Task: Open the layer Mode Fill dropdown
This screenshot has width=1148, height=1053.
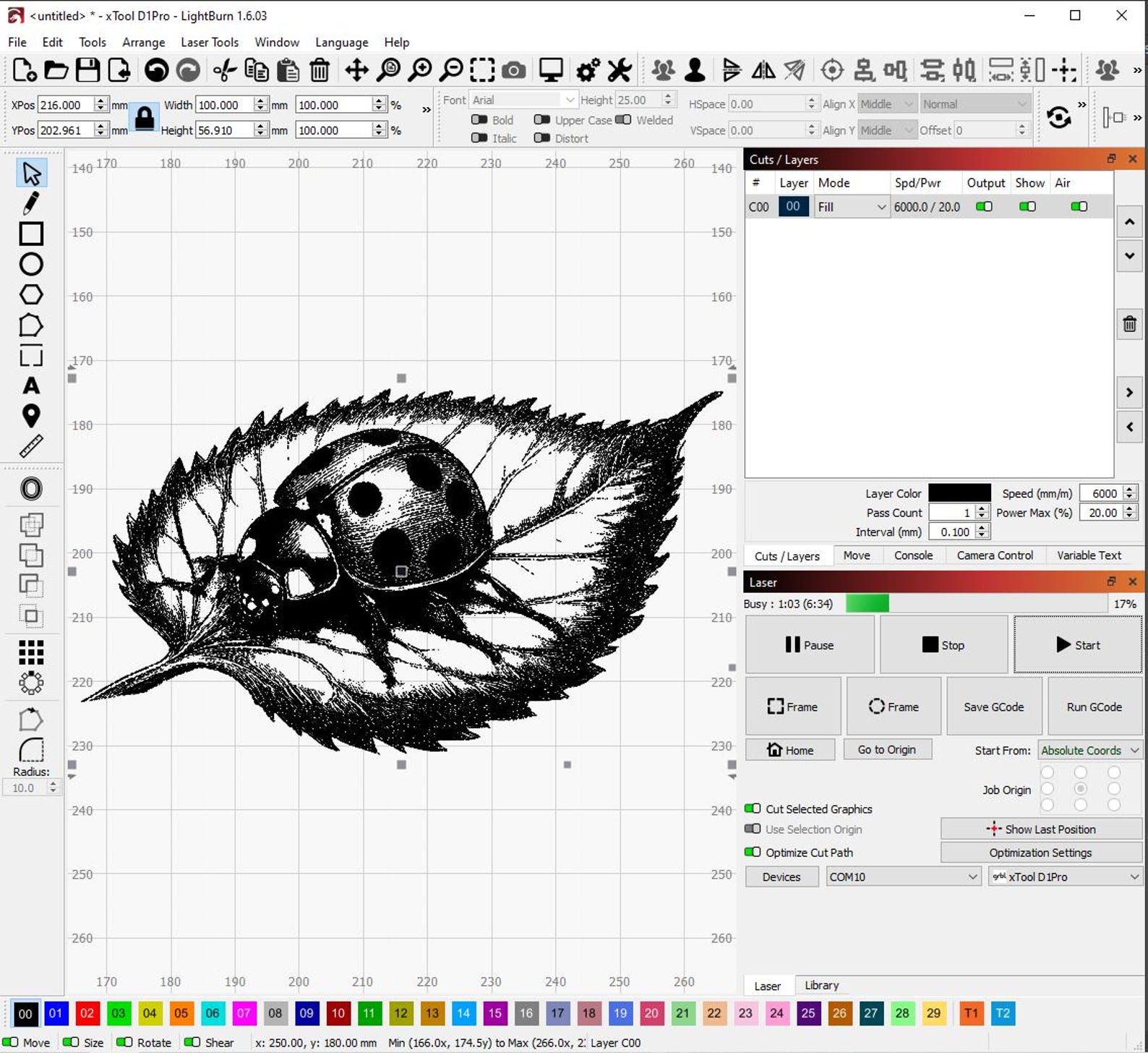Action: 852,207
